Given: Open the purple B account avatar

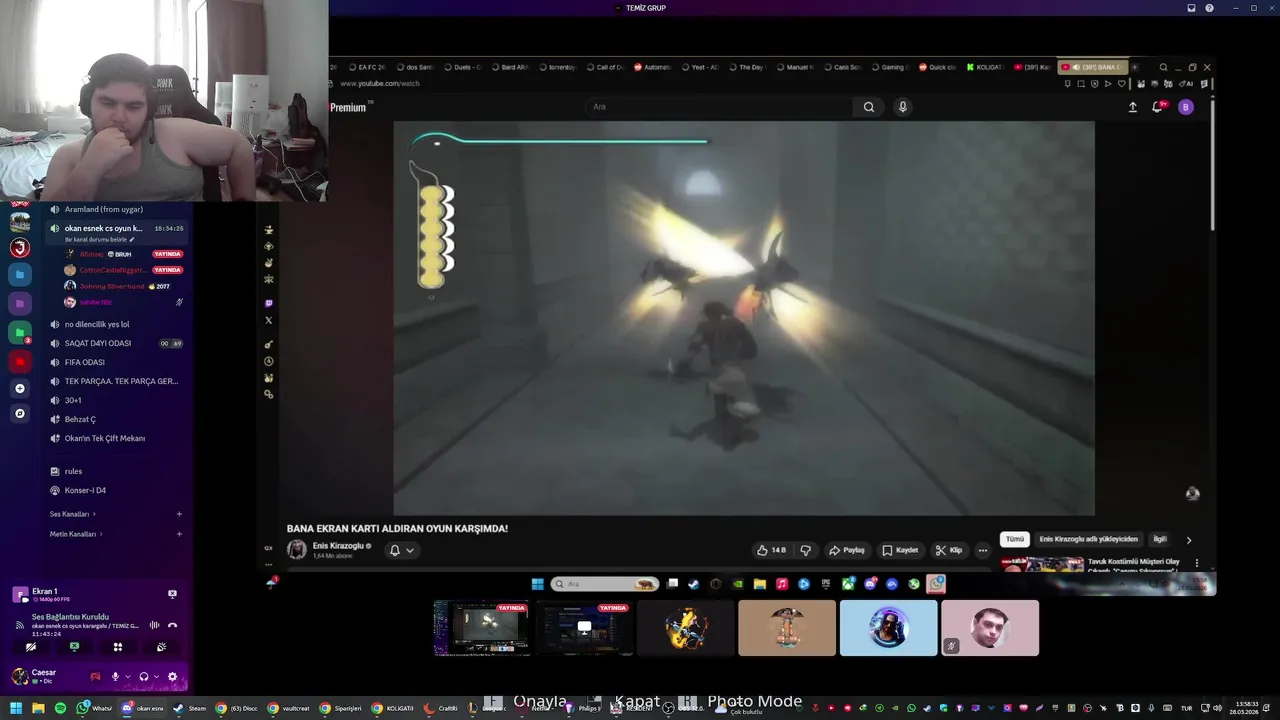Looking at the screenshot, I should (1186, 107).
